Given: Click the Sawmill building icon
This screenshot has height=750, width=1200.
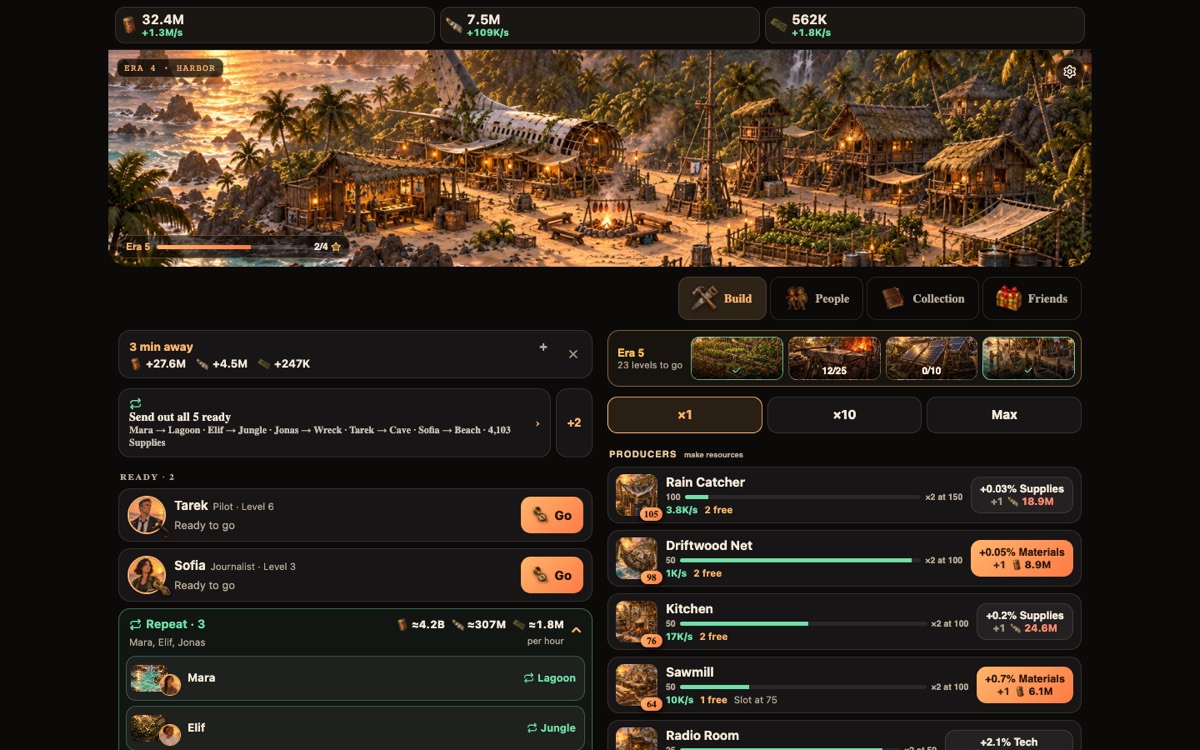Looking at the screenshot, I should (x=636, y=685).
